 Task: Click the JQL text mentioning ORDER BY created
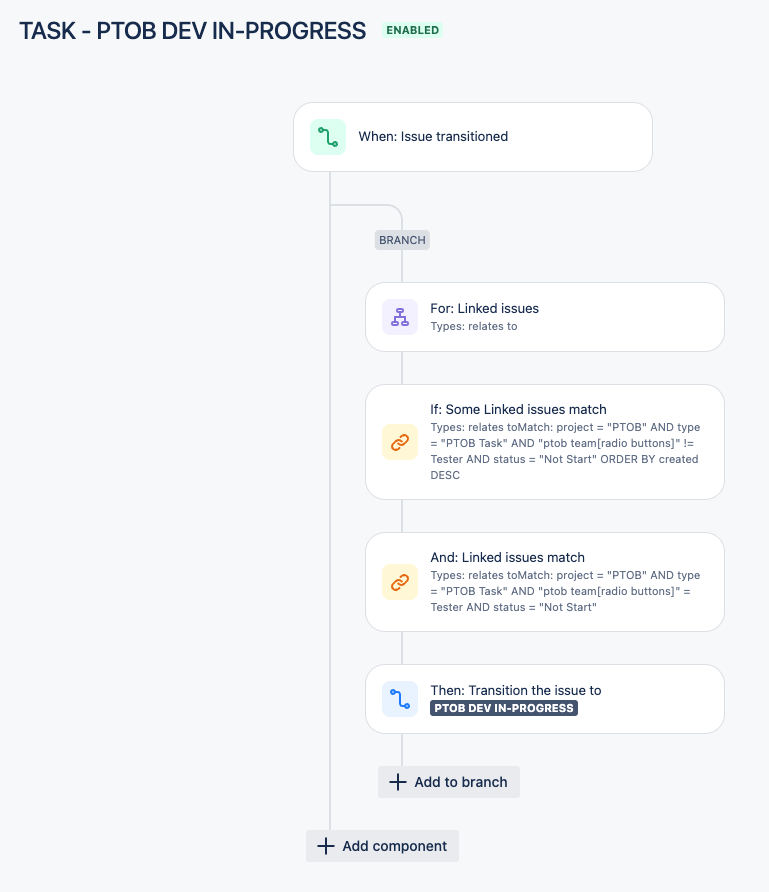tap(565, 451)
